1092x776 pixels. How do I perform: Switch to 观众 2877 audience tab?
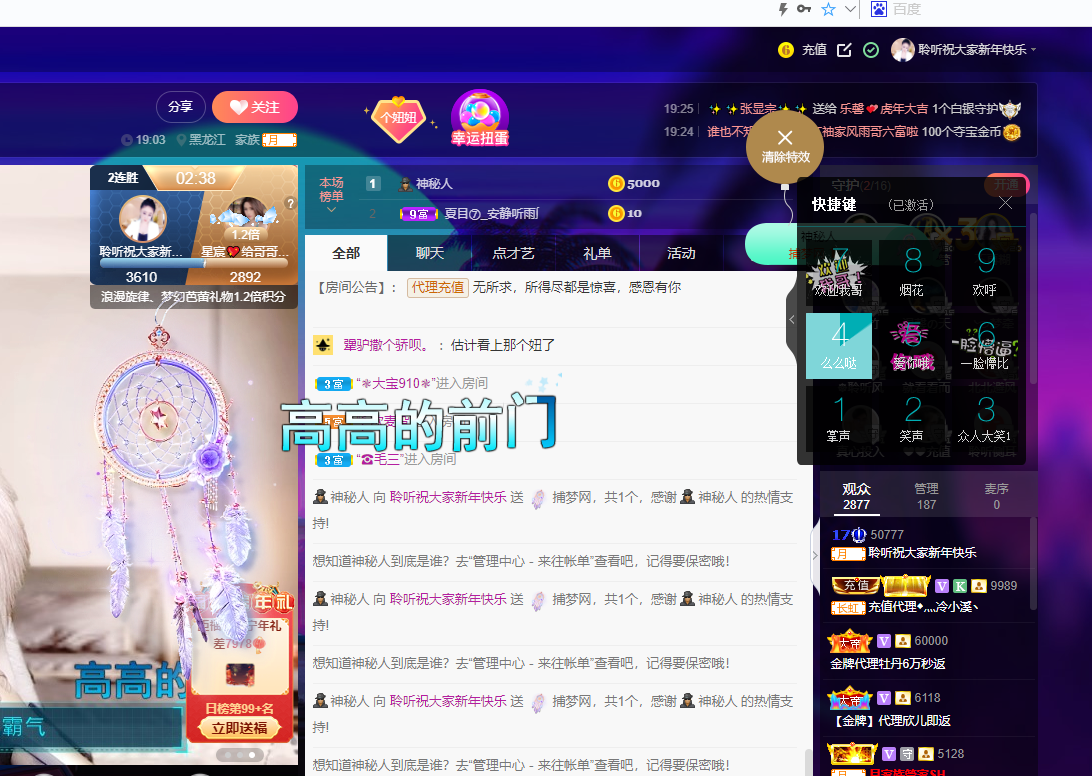point(856,496)
